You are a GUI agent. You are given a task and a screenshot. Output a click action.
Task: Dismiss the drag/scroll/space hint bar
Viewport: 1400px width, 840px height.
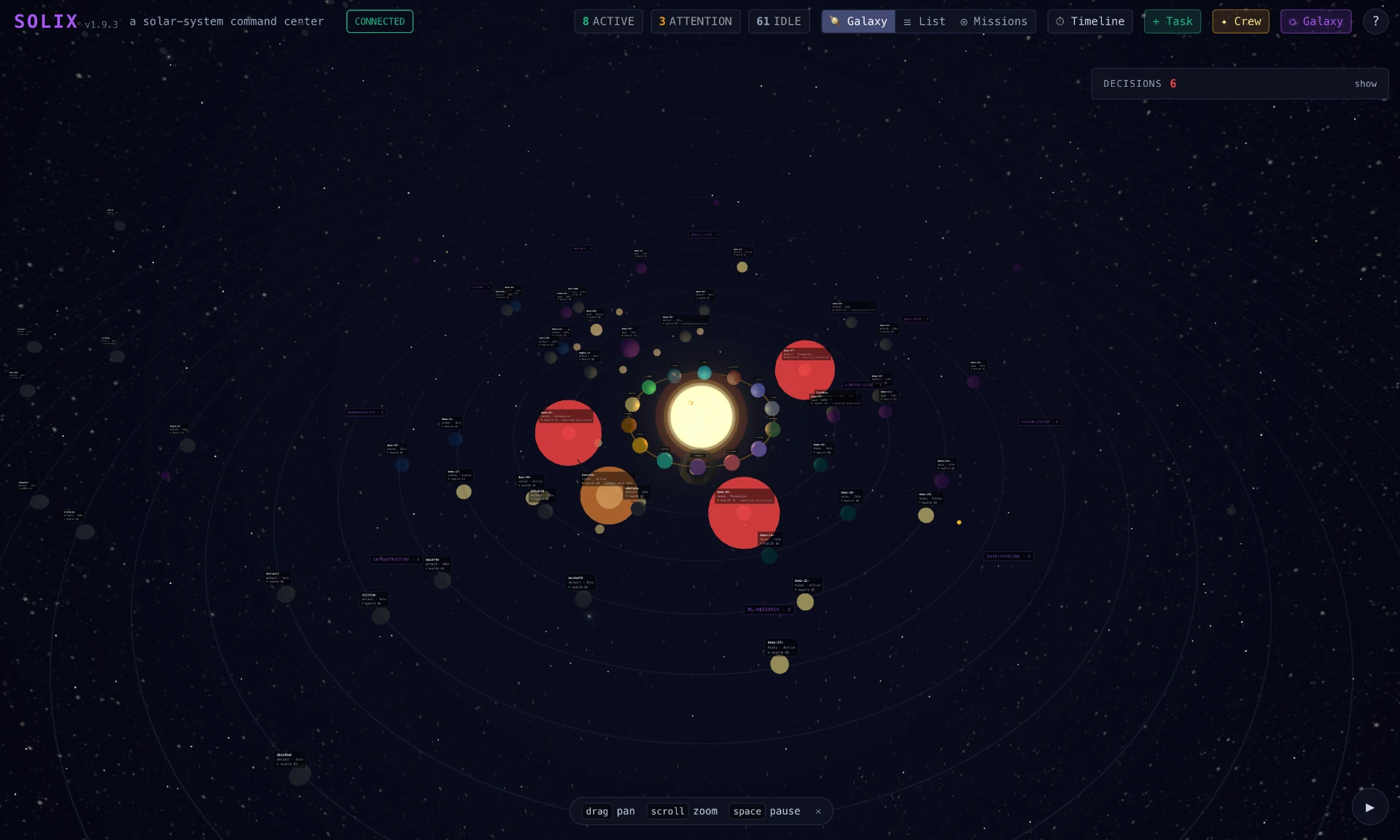(x=818, y=812)
